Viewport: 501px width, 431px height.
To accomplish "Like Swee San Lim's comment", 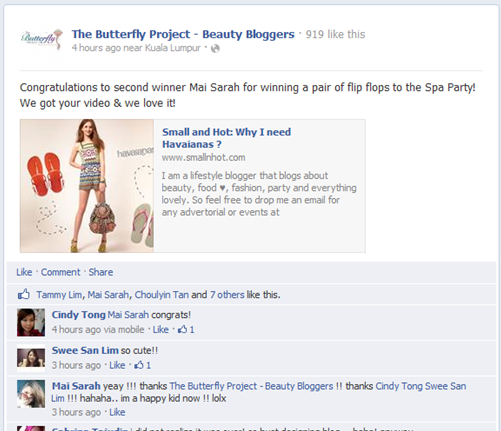I will [117, 365].
